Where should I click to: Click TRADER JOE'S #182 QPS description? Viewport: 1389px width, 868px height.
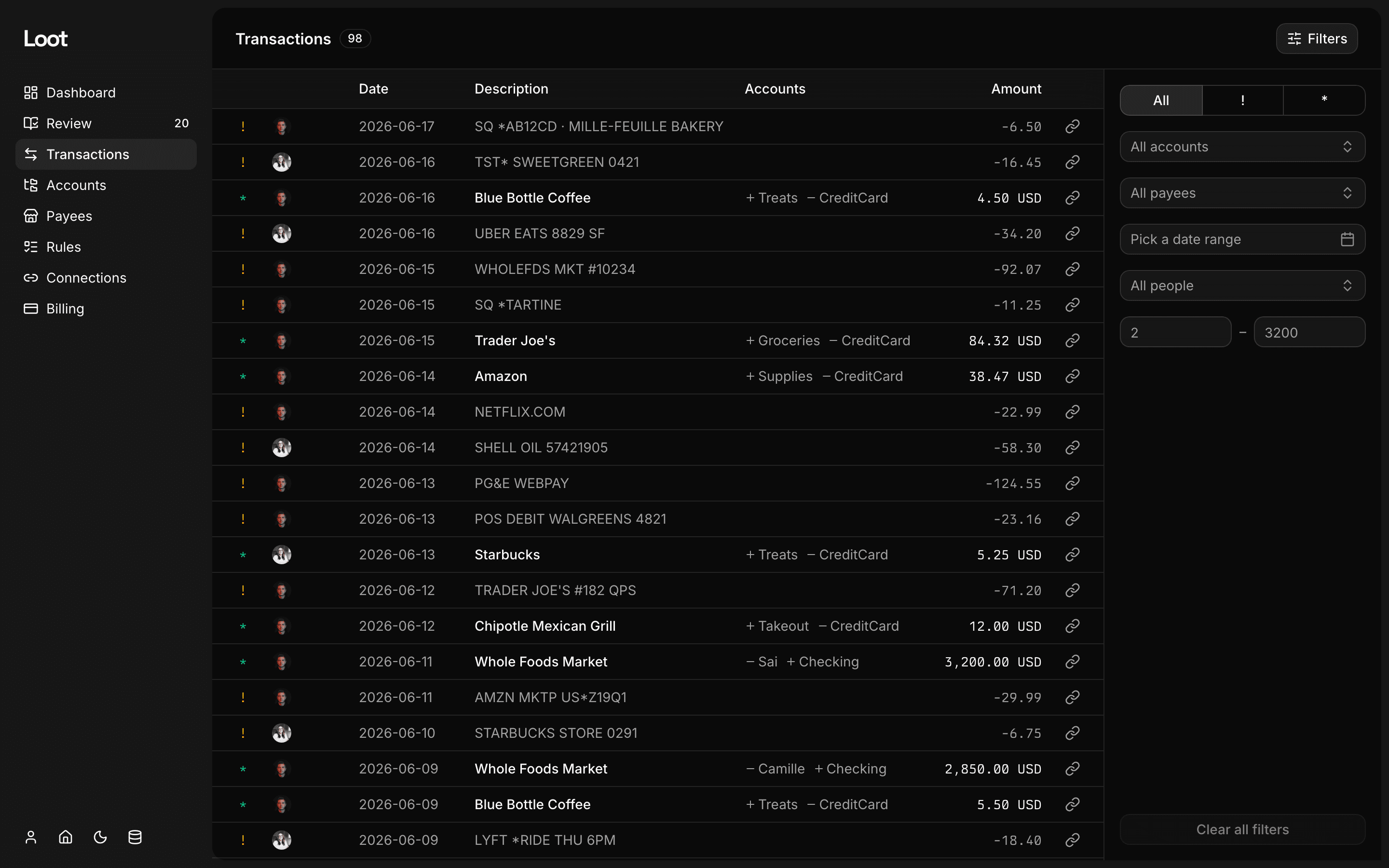click(x=555, y=590)
